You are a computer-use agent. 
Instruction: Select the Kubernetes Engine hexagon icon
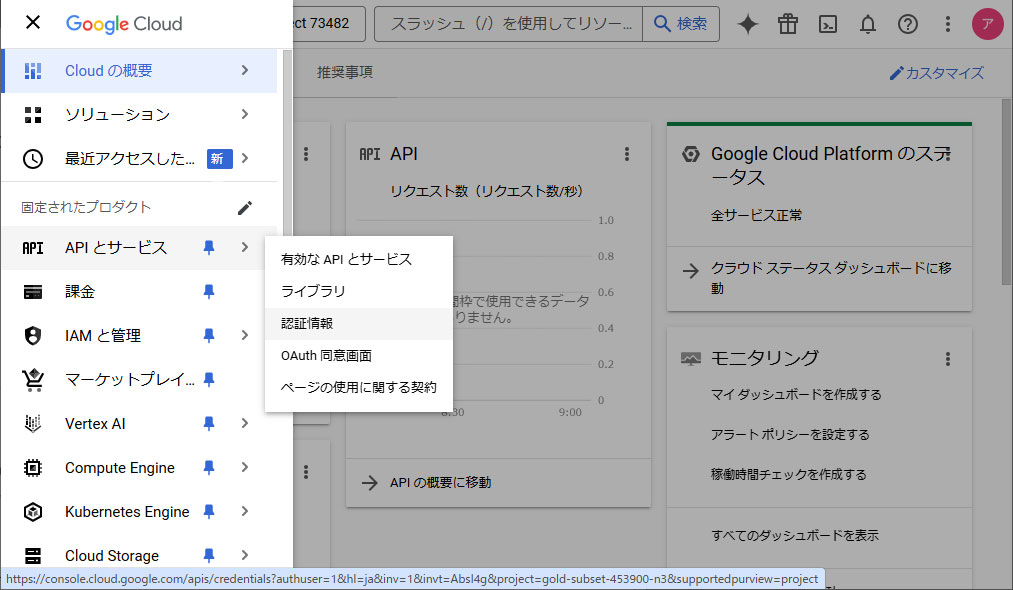[32, 512]
